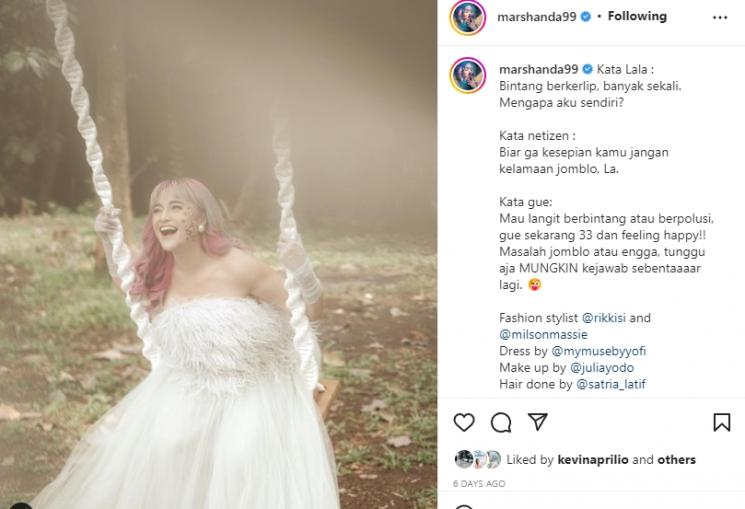Open comment bubble icon
Viewport: 745px width, 509px height.
point(501,422)
